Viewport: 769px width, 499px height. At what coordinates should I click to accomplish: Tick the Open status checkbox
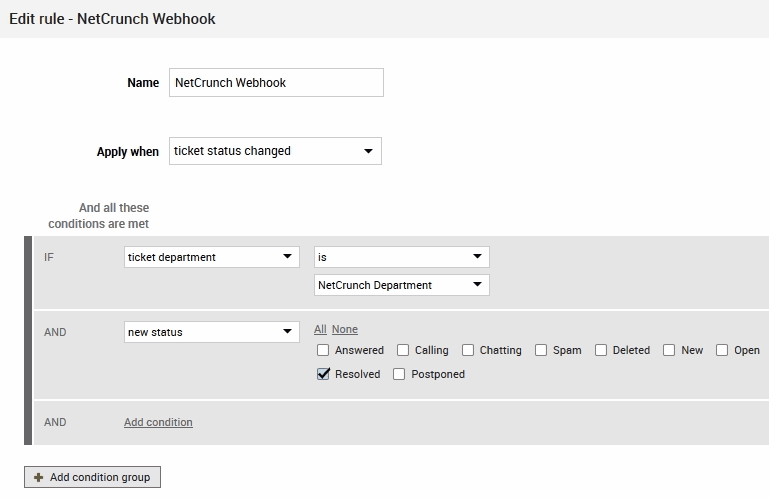(722, 350)
